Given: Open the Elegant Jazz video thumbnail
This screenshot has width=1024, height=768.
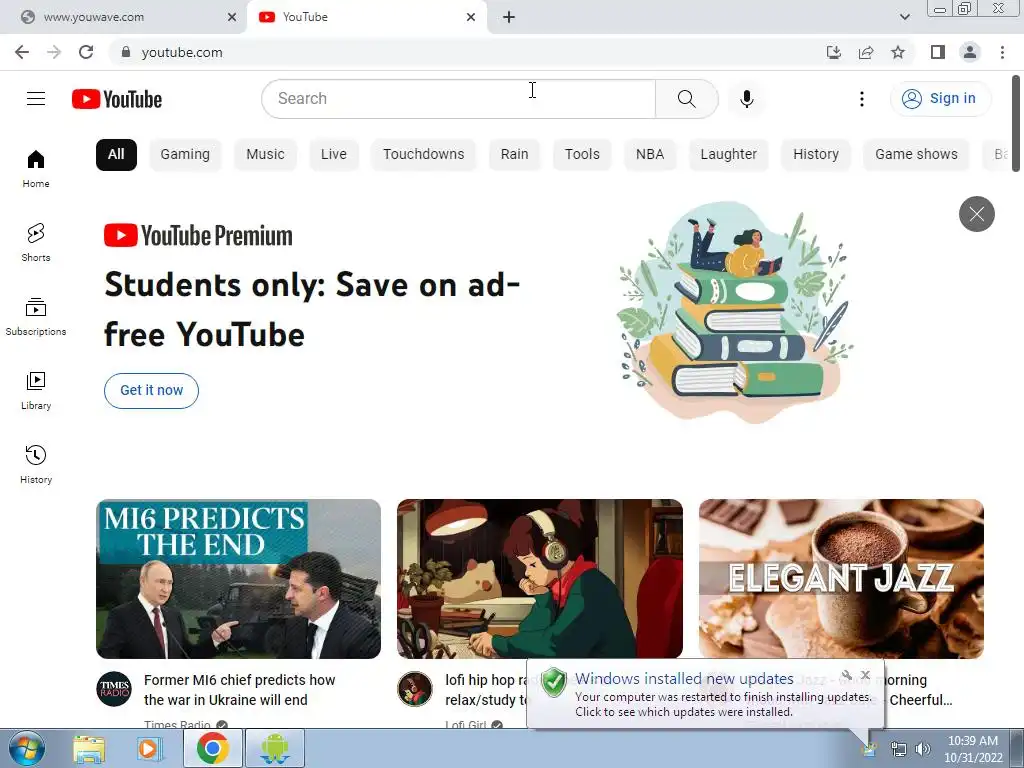Looking at the screenshot, I should (841, 579).
